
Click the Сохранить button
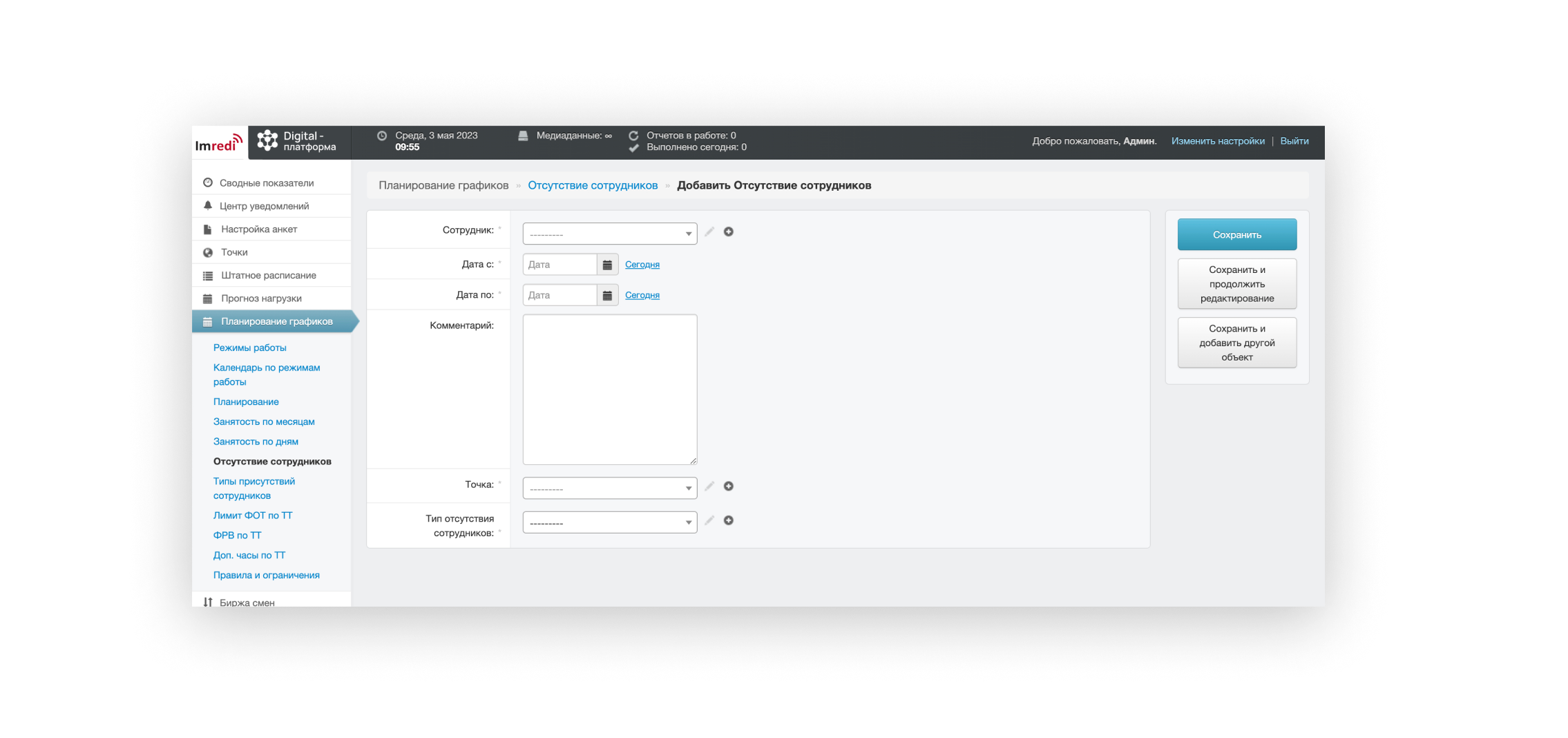pyautogui.click(x=1237, y=235)
